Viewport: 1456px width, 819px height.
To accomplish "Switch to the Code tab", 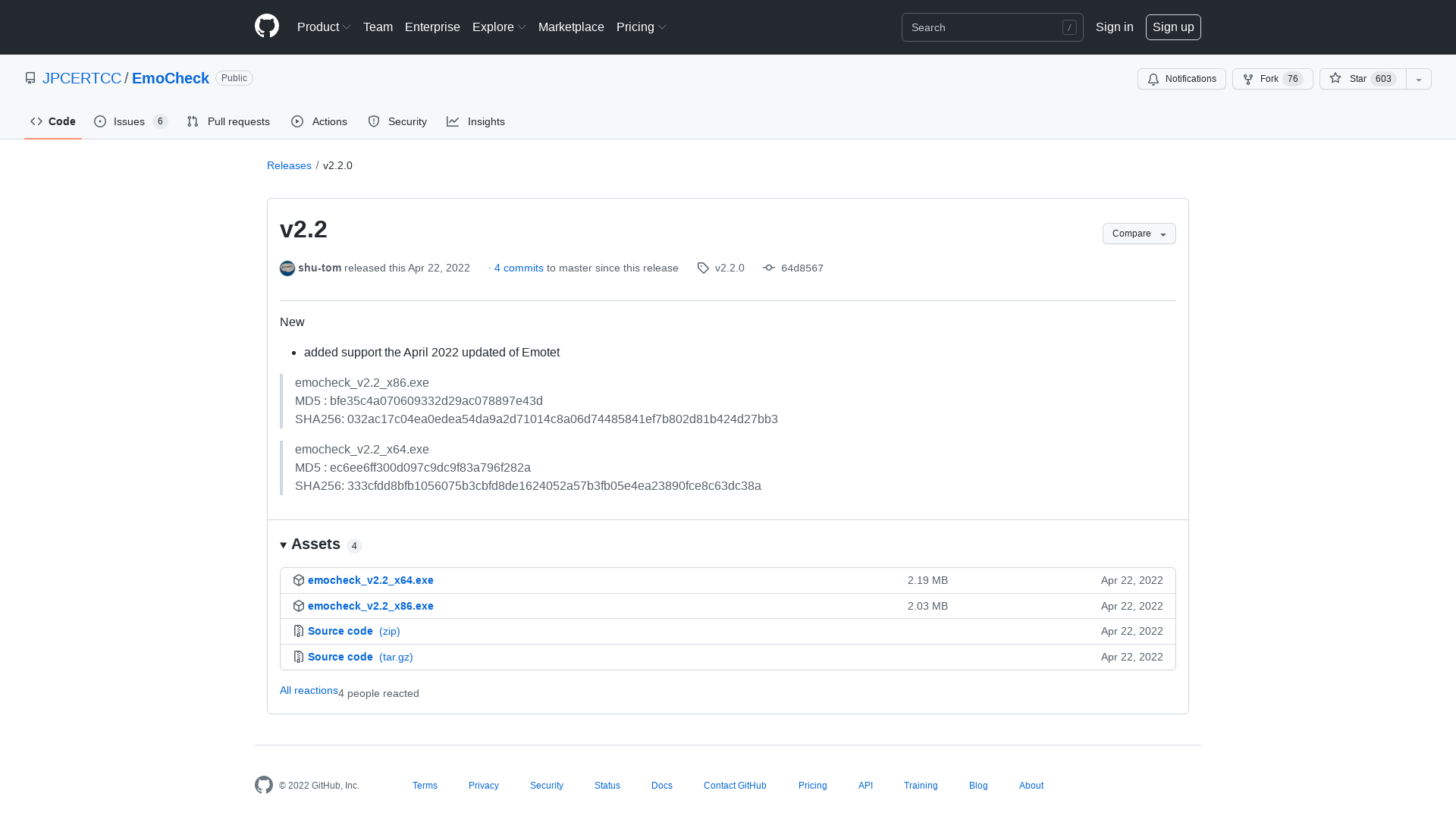I will tap(53, 121).
